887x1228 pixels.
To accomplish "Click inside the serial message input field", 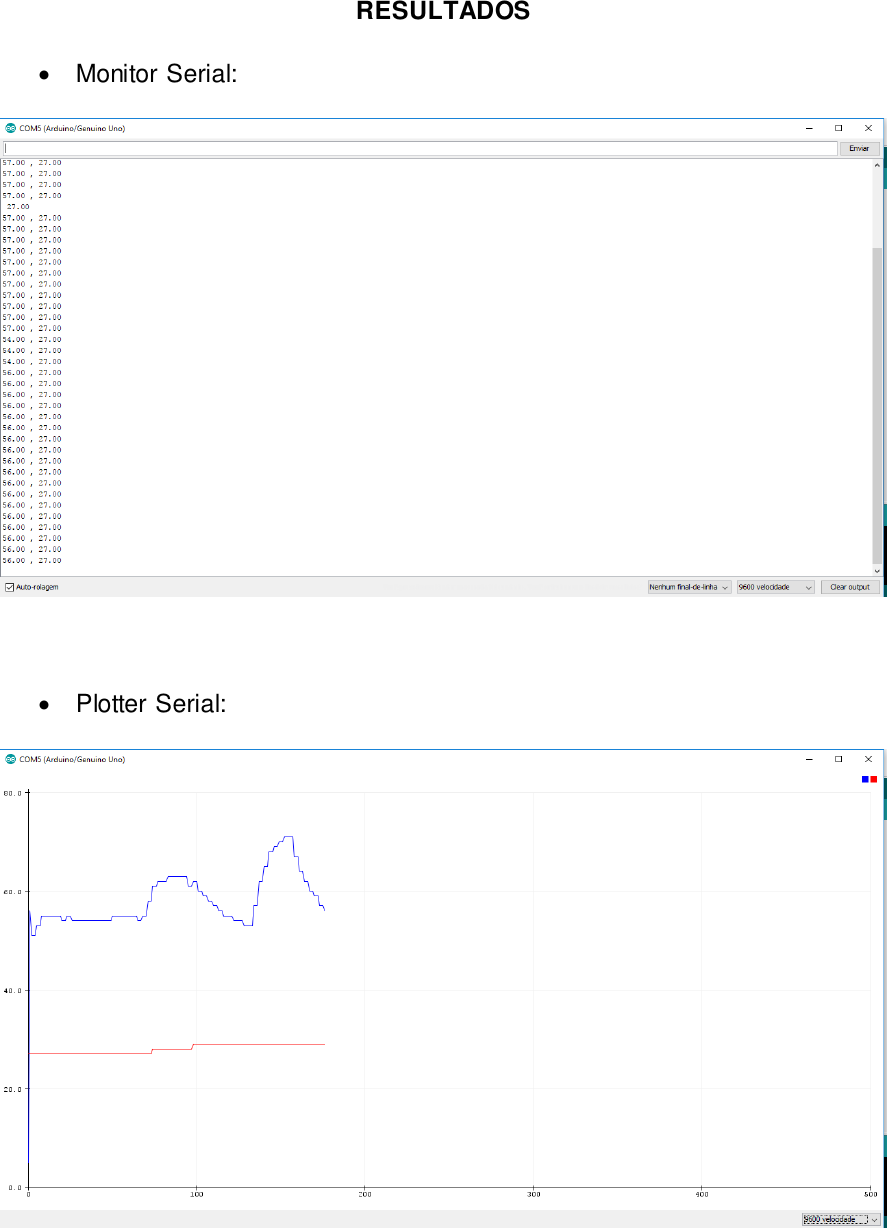I will pyautogui.click(x=400, y=147).
